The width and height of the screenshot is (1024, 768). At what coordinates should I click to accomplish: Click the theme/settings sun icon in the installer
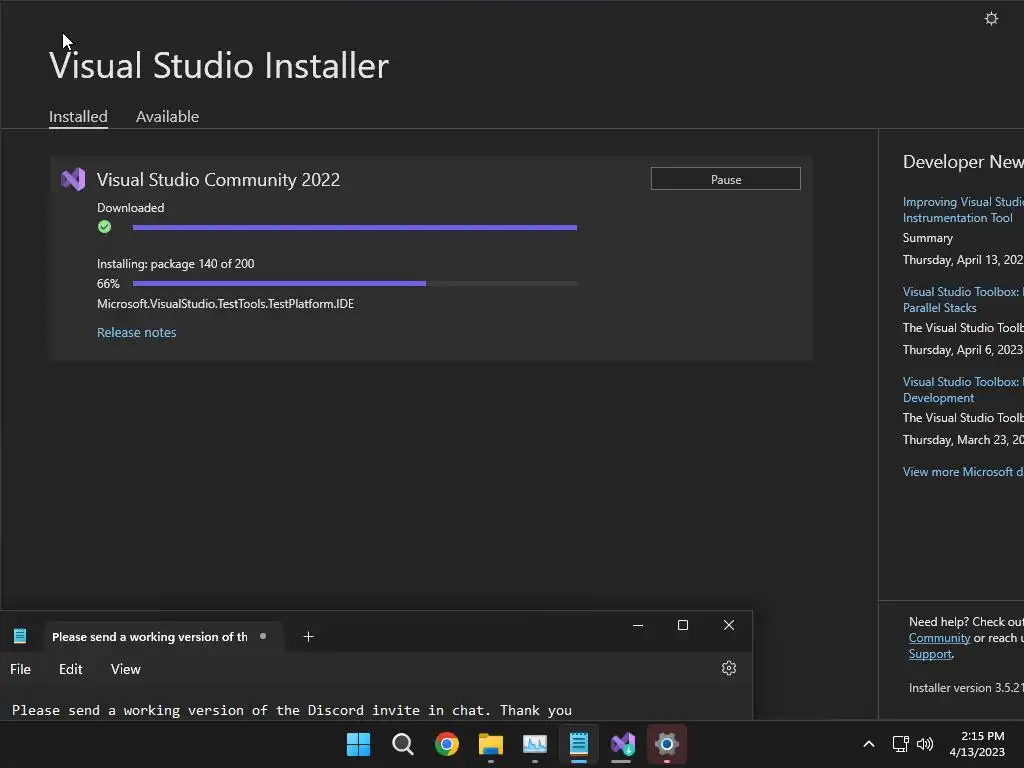pyautogui.click(x=991, y=19)
